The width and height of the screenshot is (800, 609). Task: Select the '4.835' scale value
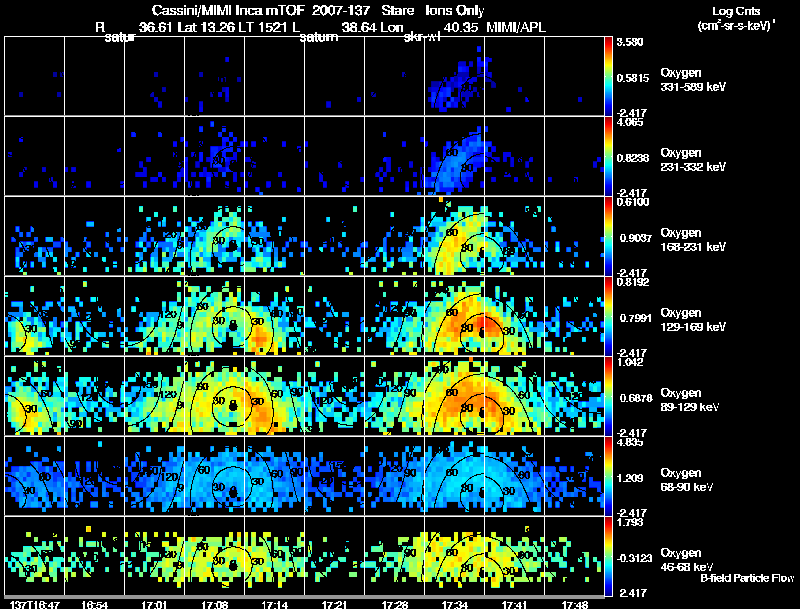pos(630,442)
